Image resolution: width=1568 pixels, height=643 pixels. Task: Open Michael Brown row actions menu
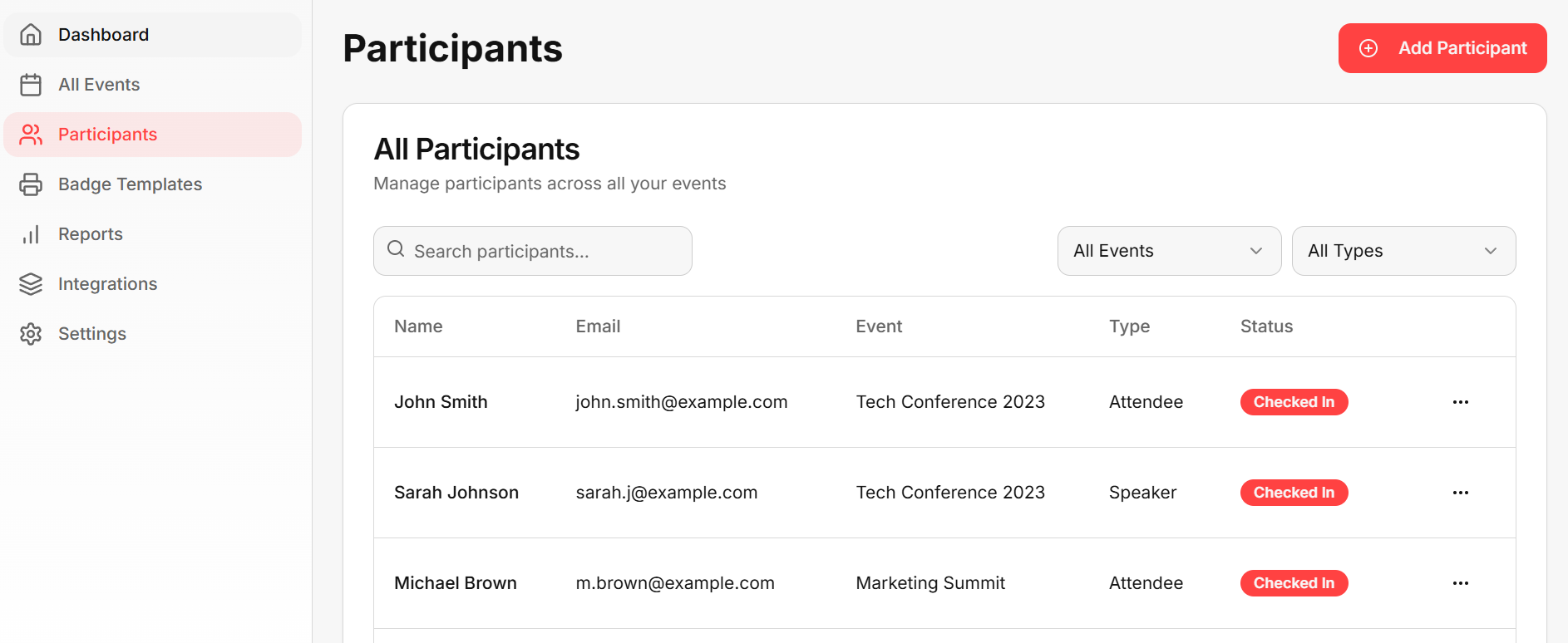[1461, 583]
